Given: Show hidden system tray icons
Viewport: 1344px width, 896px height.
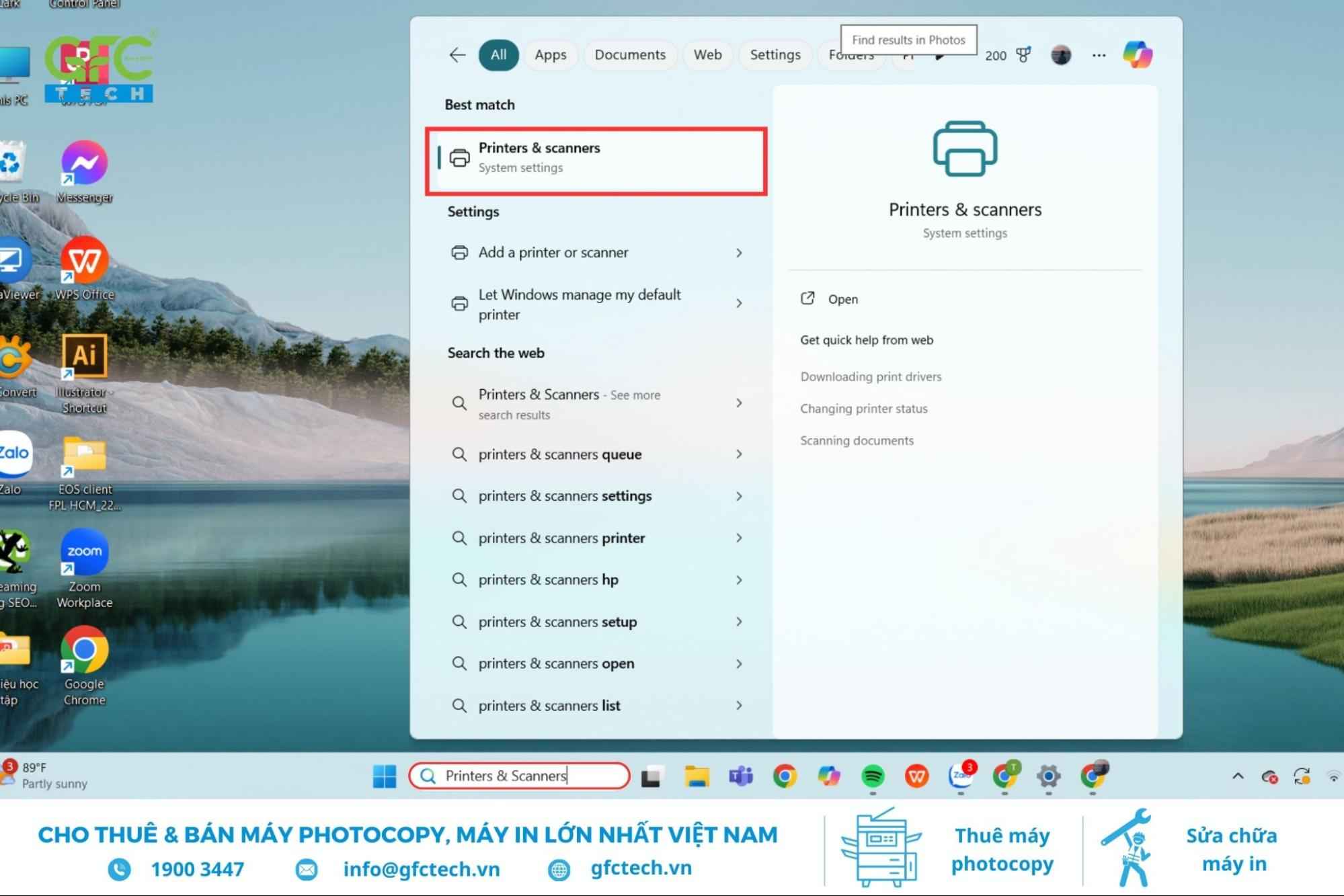Looking at the screenshot, I should (x=1238, y=777).
